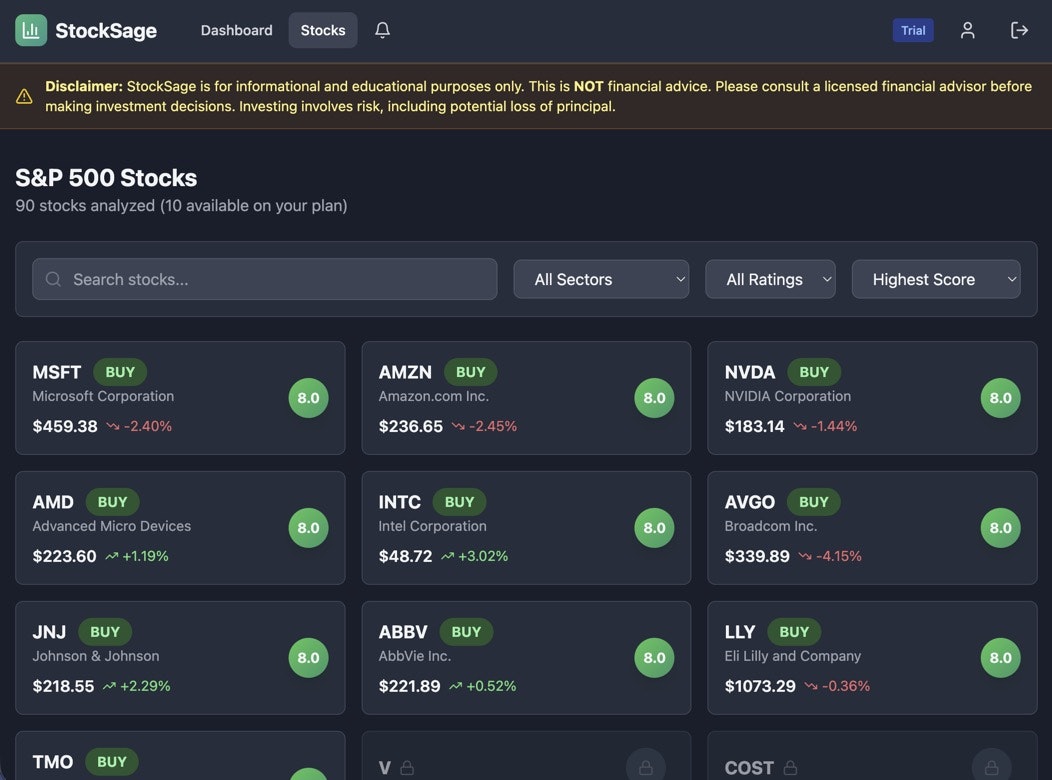Click the Intel Corporation company name
This screenshot has width=1052, height=780.
click(x=433, y=526)
